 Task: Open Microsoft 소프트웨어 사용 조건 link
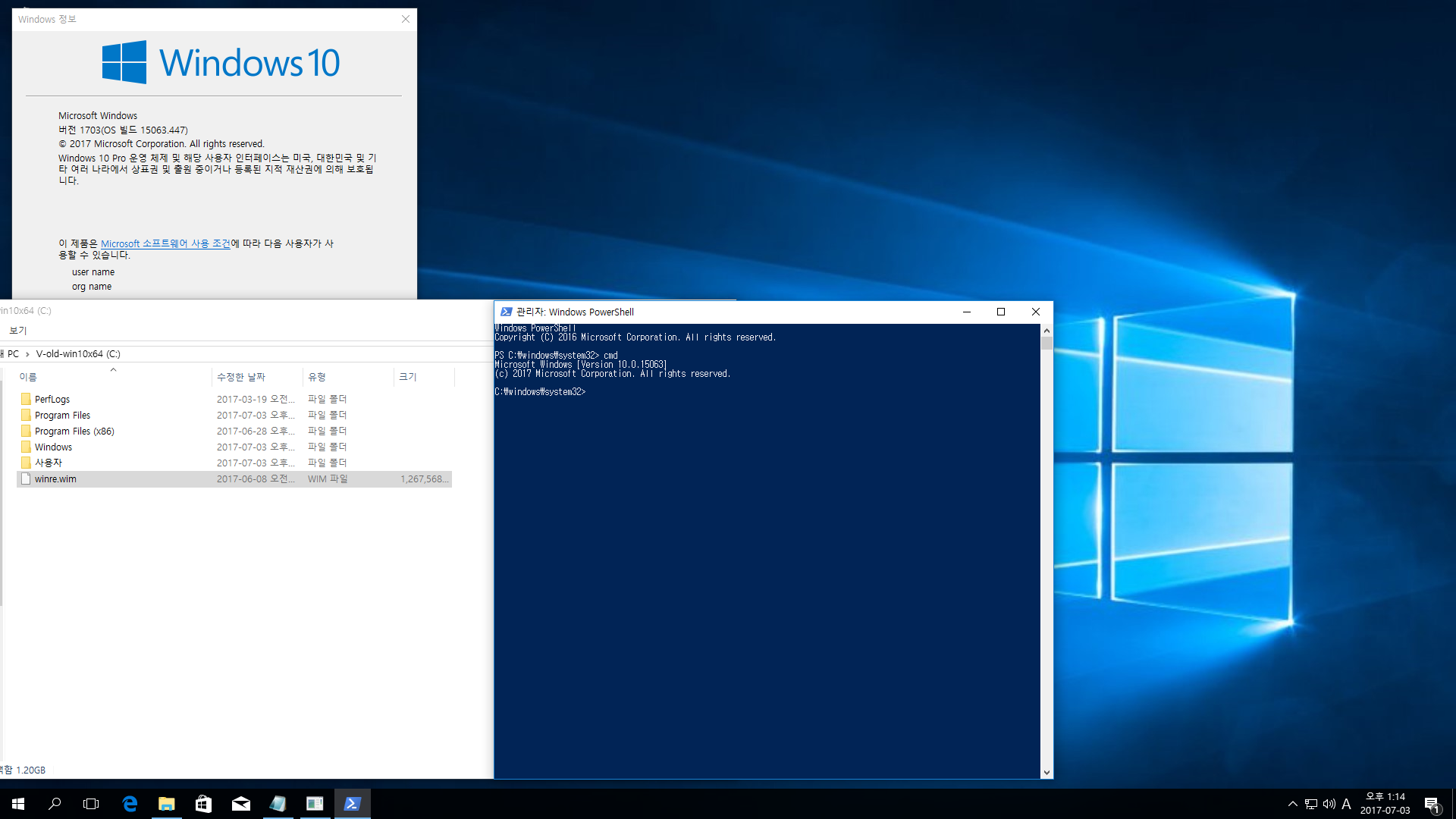click(165, 243)
